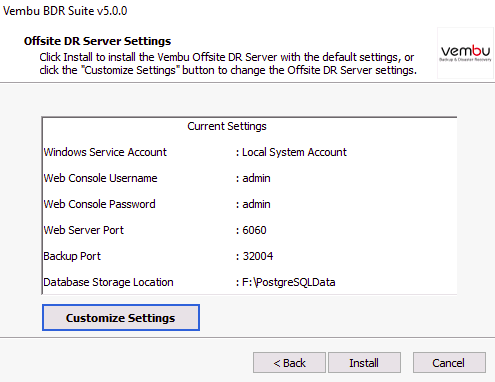Click the 32004 backup port value
Screen dimensions: 495x382
[258, 256]
